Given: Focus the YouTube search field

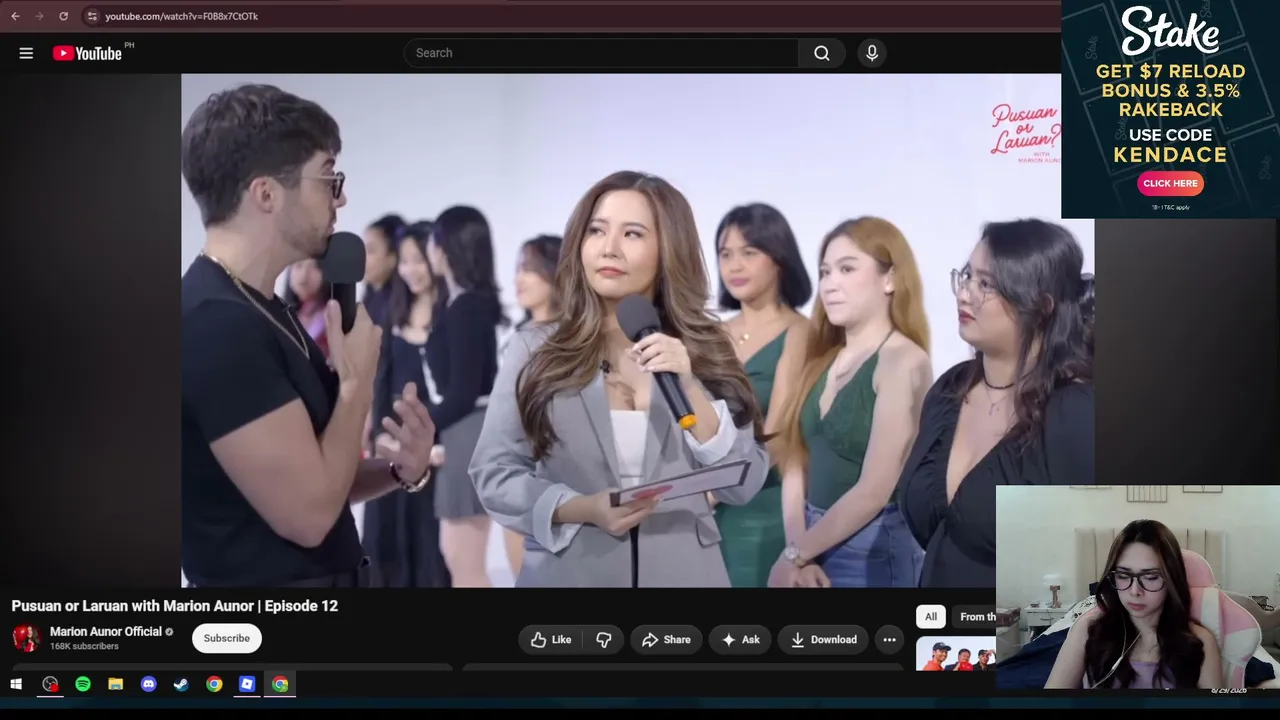Looking at the screenshot, I should (602, 53).
